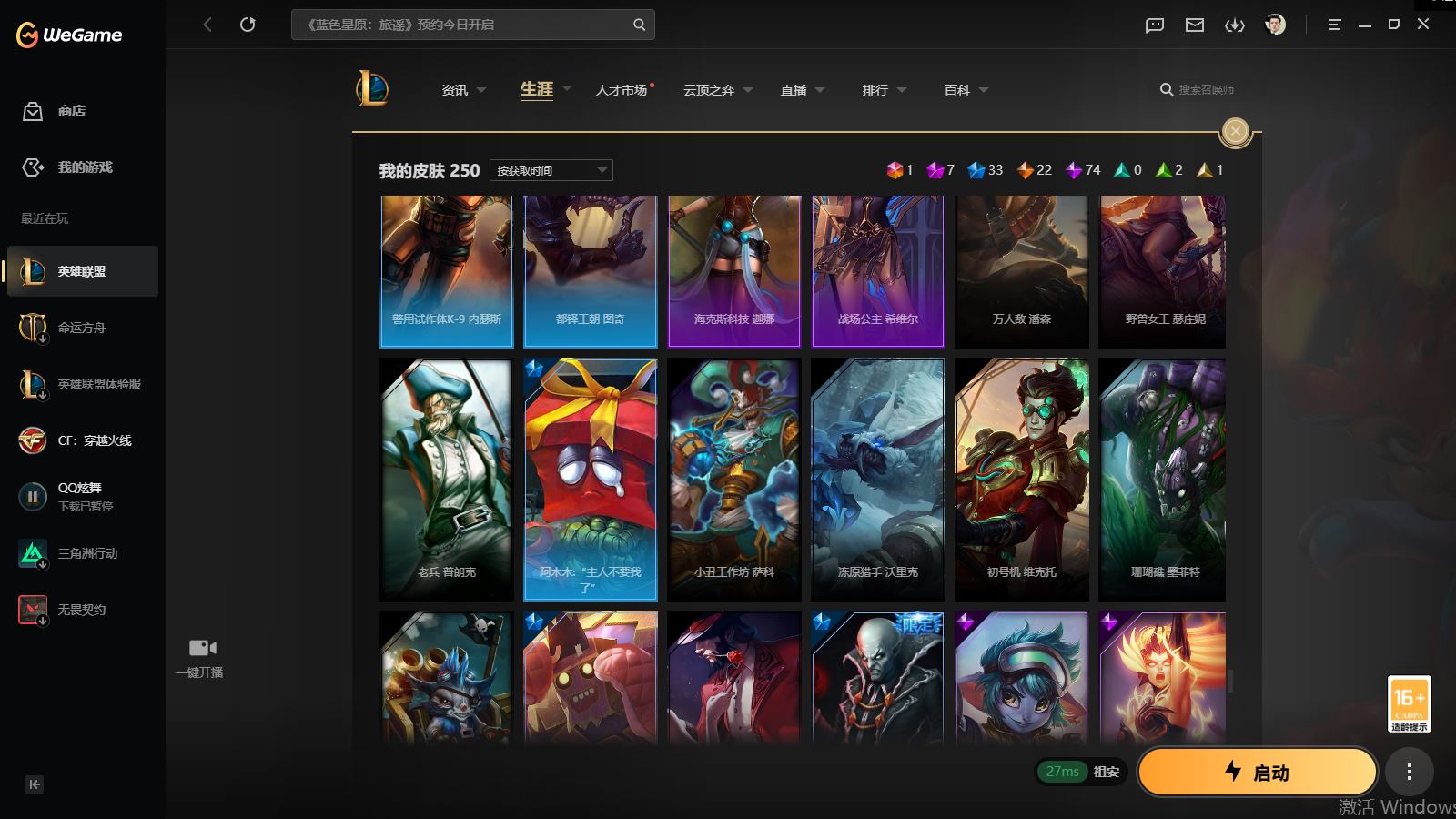Screen dimensions: 1456x819
Task: Expand the 生涯 dropdown arrow
Action: coord(567,89)
